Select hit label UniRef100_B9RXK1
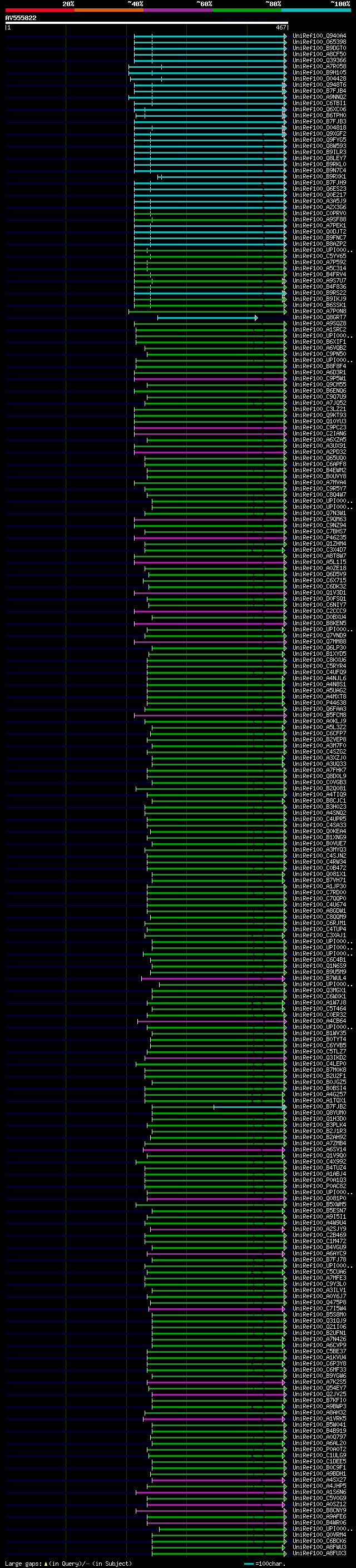This screenshot has height=1568, width=356. pos(319,176)
